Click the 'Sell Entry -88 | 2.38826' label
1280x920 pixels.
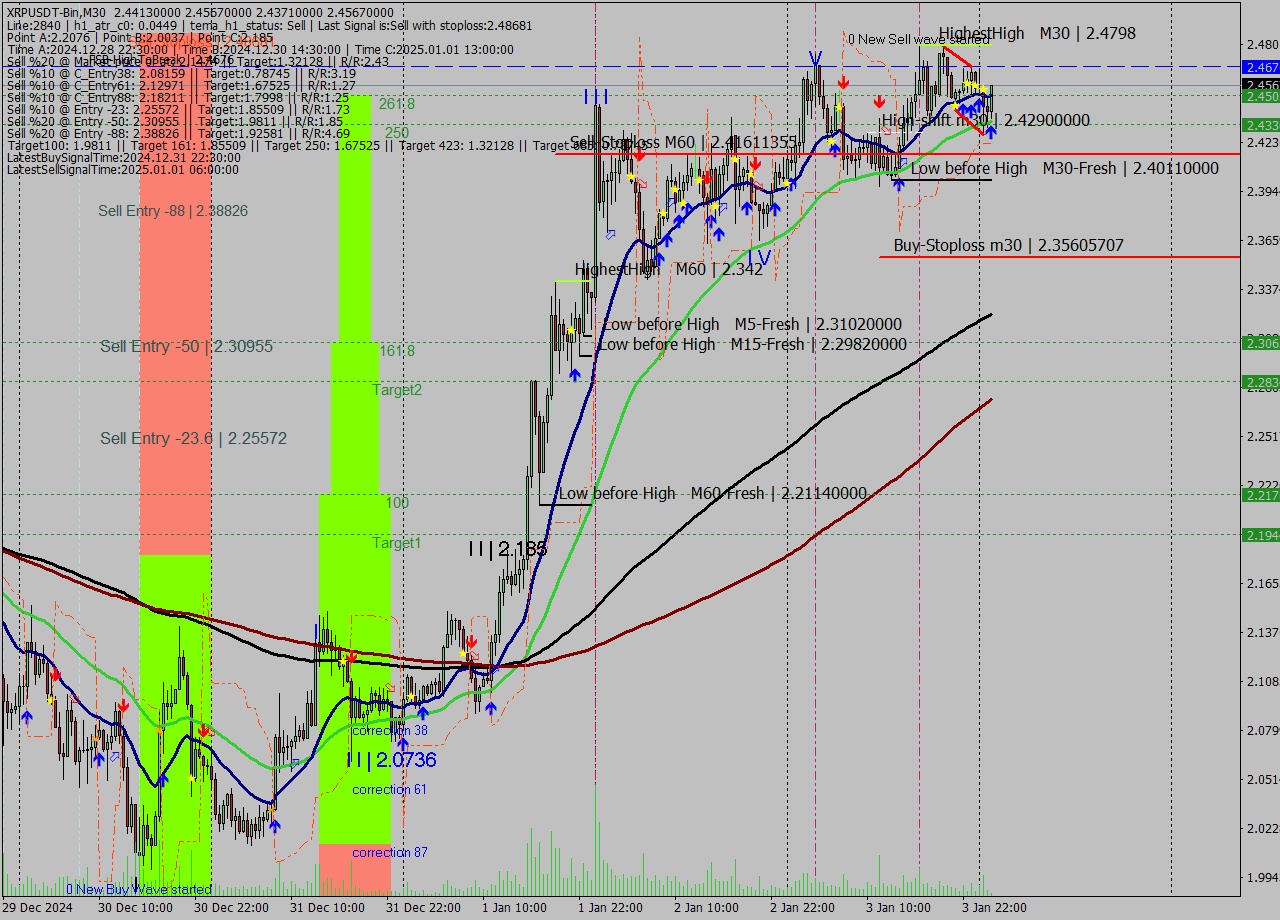coord(173,211)
